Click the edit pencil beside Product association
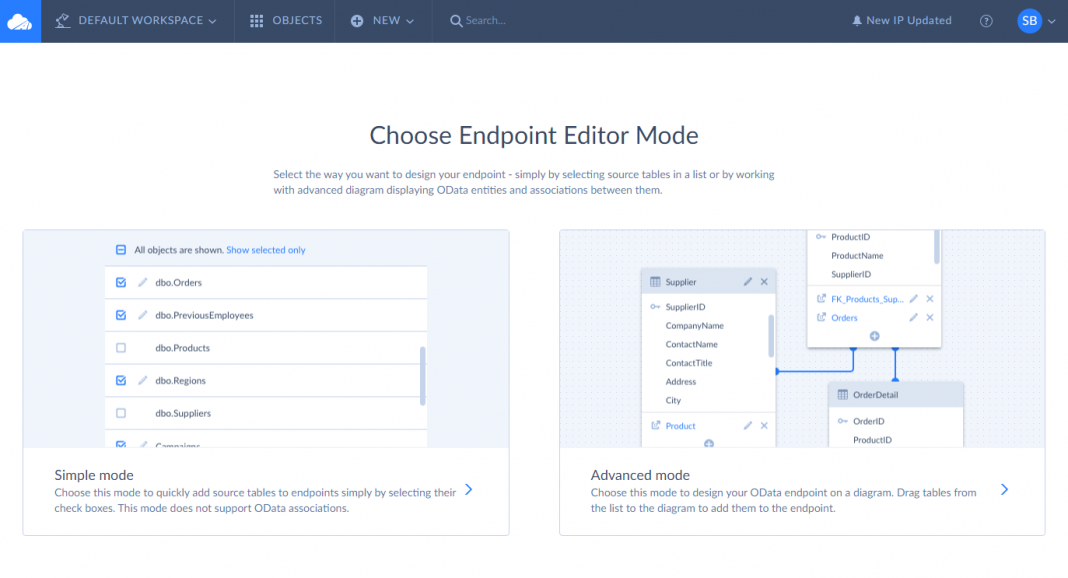1068x578 pixels. 748,426
